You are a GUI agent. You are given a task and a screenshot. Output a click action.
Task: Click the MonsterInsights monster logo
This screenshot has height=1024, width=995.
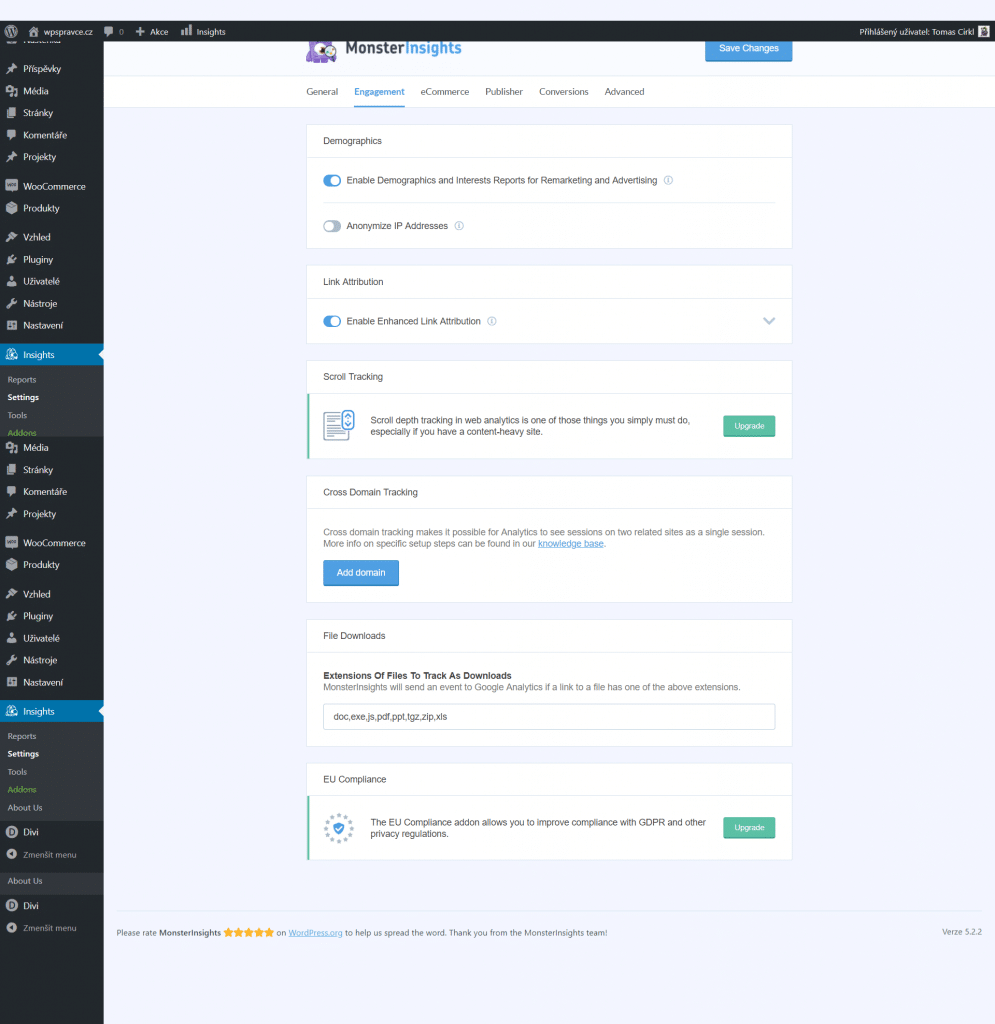coord(321,52)
